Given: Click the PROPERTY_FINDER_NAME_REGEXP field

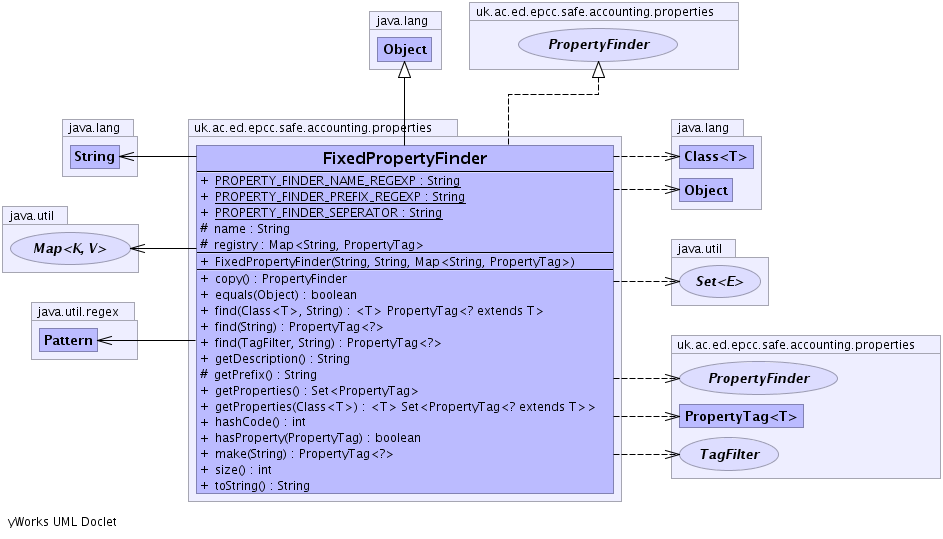Looking at the screenshot, I should [x=337, y=181].
